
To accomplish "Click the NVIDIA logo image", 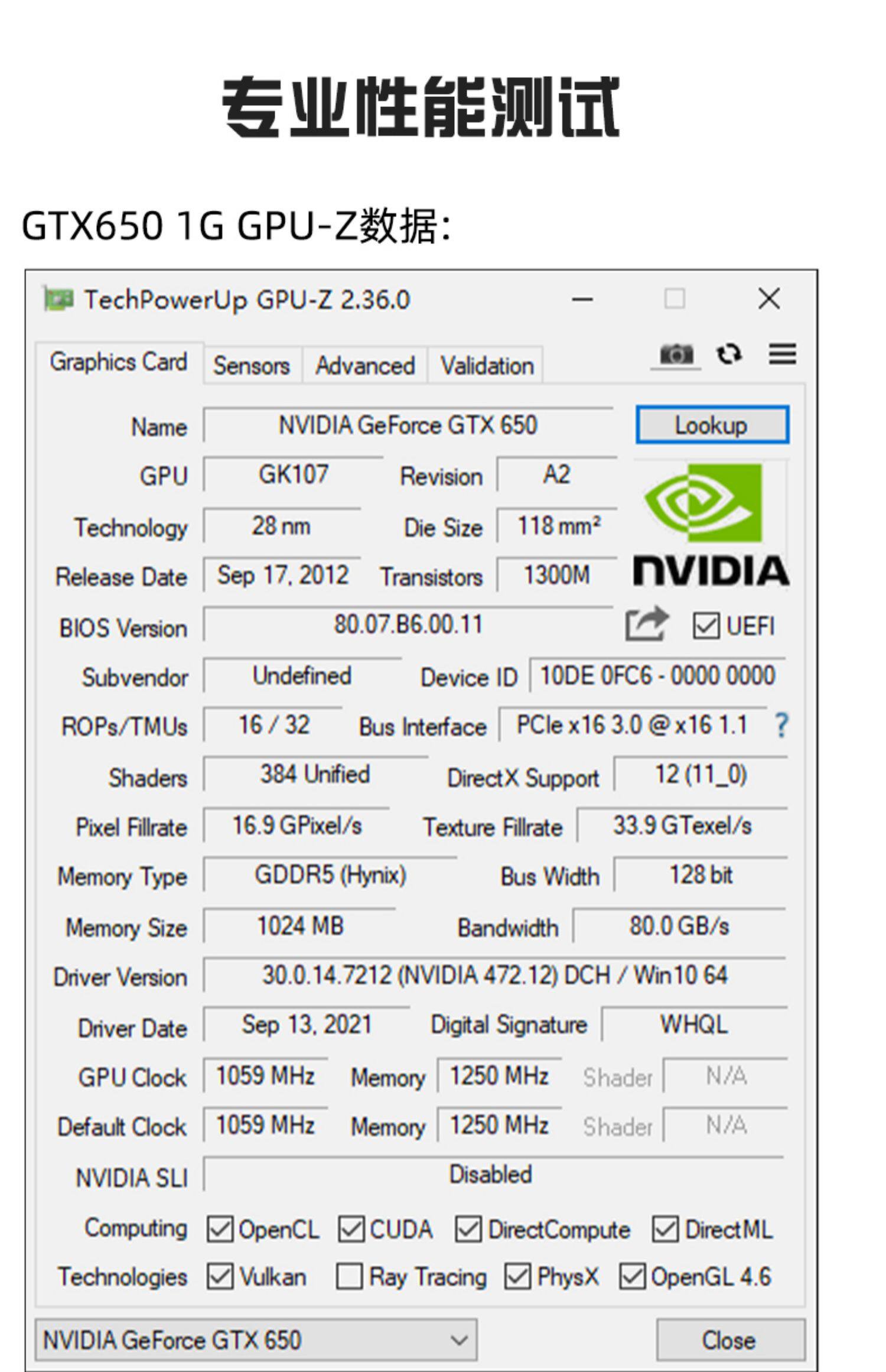I will coord(711,524).
